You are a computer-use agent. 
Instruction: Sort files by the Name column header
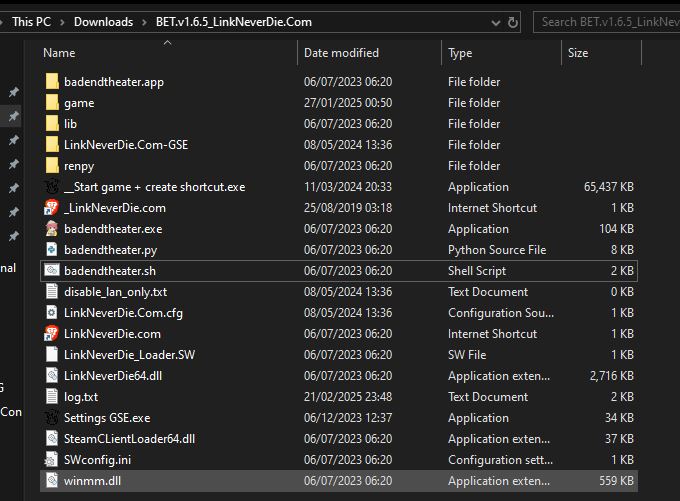[x=60, y=53]
